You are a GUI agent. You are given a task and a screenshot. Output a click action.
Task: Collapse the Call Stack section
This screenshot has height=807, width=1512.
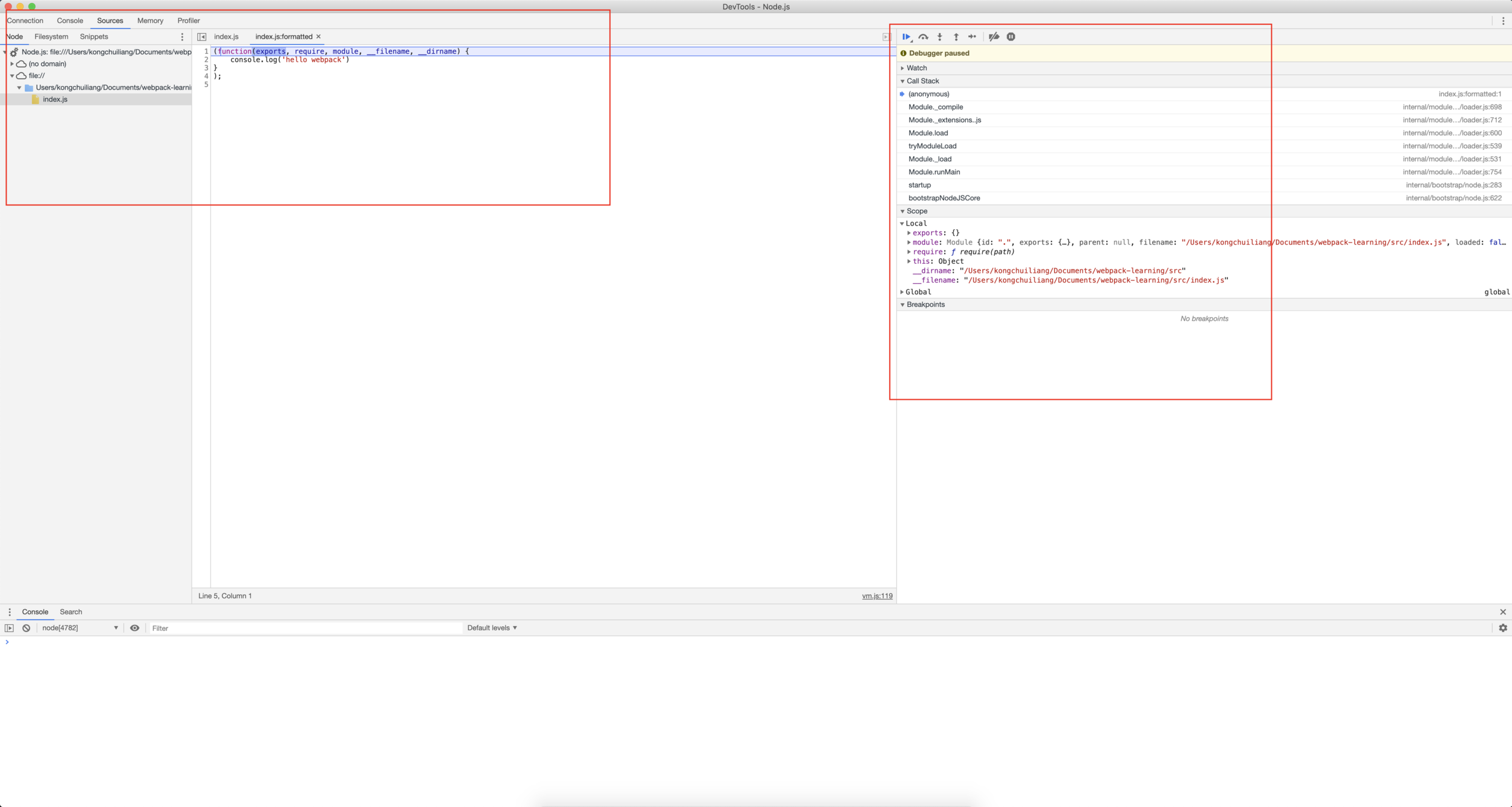point(922,81)
